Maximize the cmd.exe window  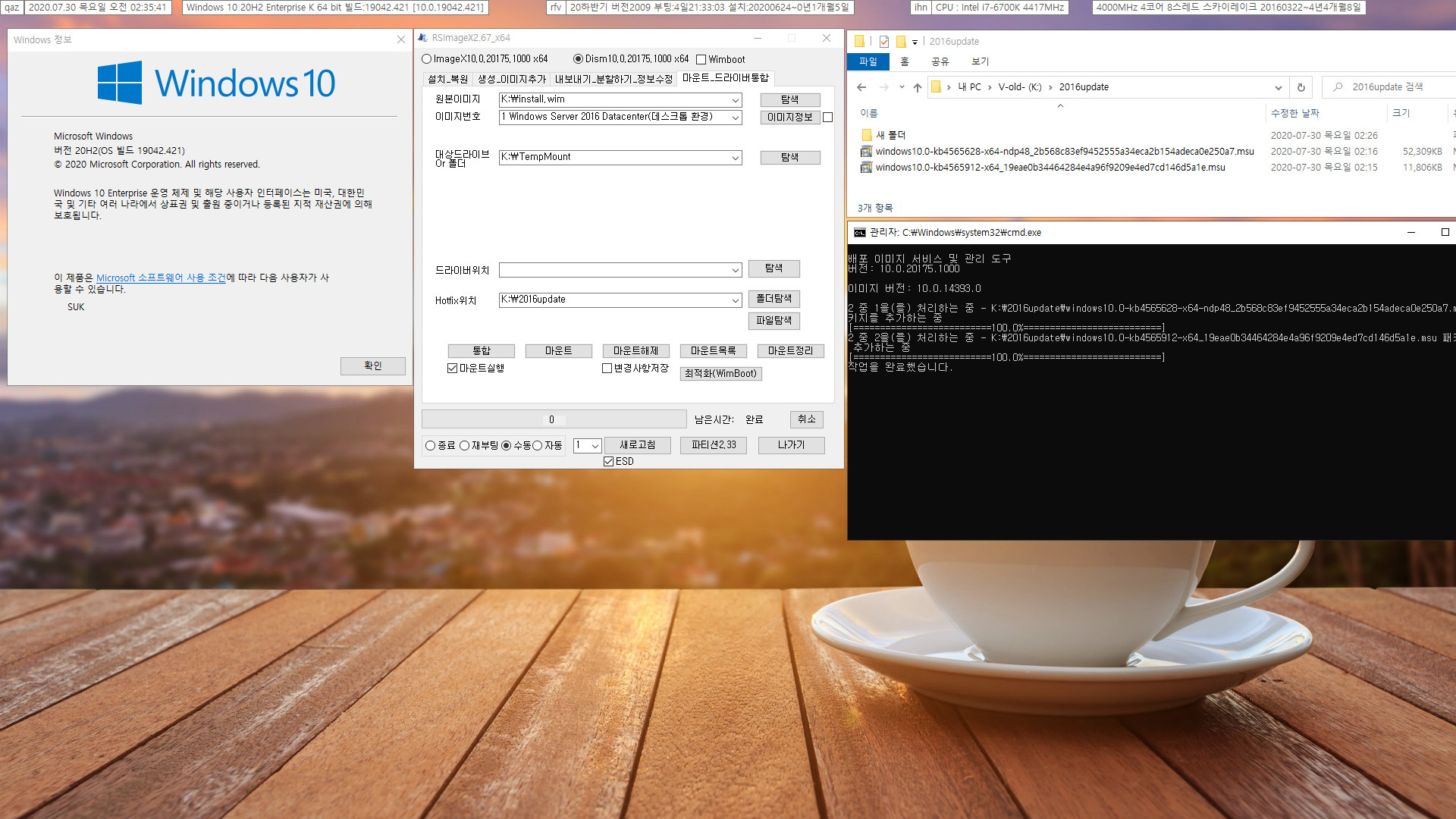1445,233
